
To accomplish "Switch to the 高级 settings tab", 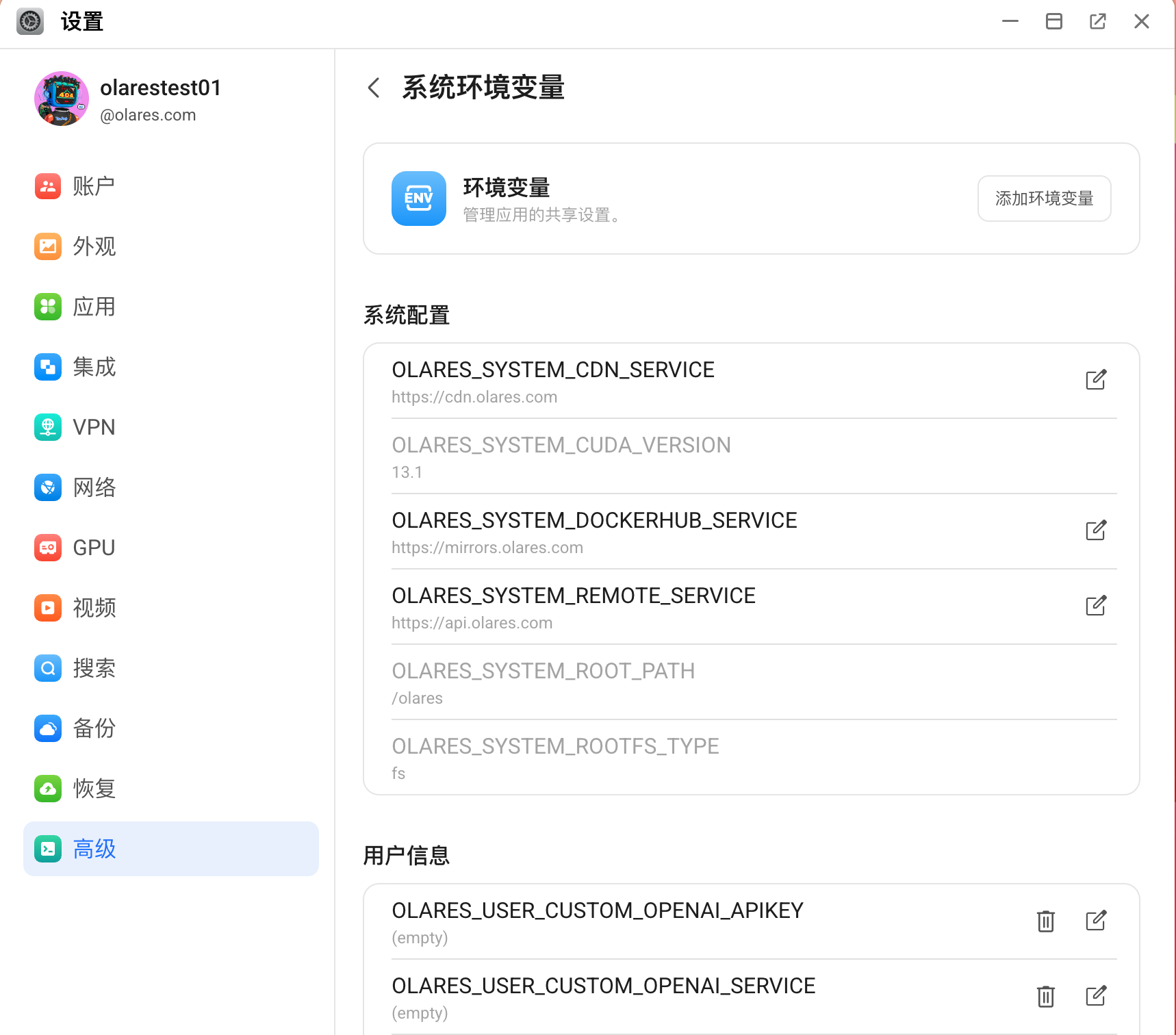I will (x=94, y=849).
